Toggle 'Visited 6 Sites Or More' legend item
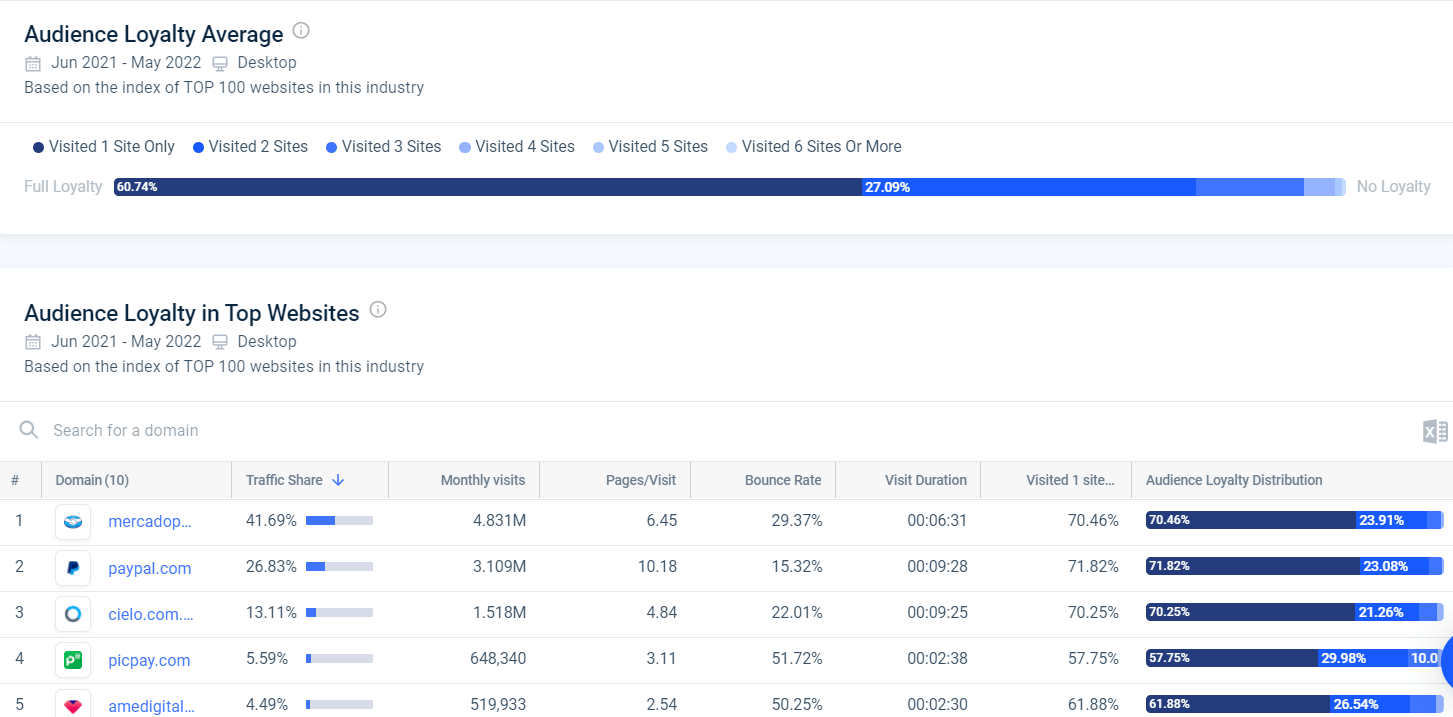Image resolution: width=1453 pixels, height=717 pixels. pyautogui.click(x=814, y=147)
